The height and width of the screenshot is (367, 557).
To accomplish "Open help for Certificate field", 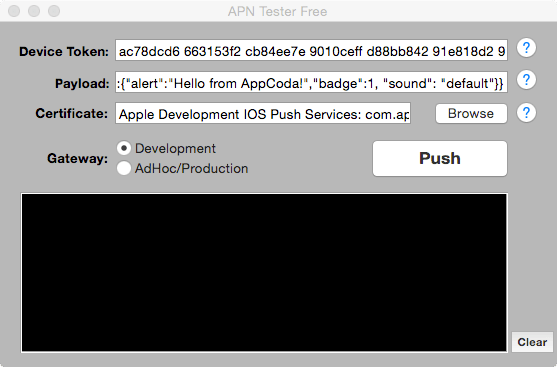I will tap(526, 113).
